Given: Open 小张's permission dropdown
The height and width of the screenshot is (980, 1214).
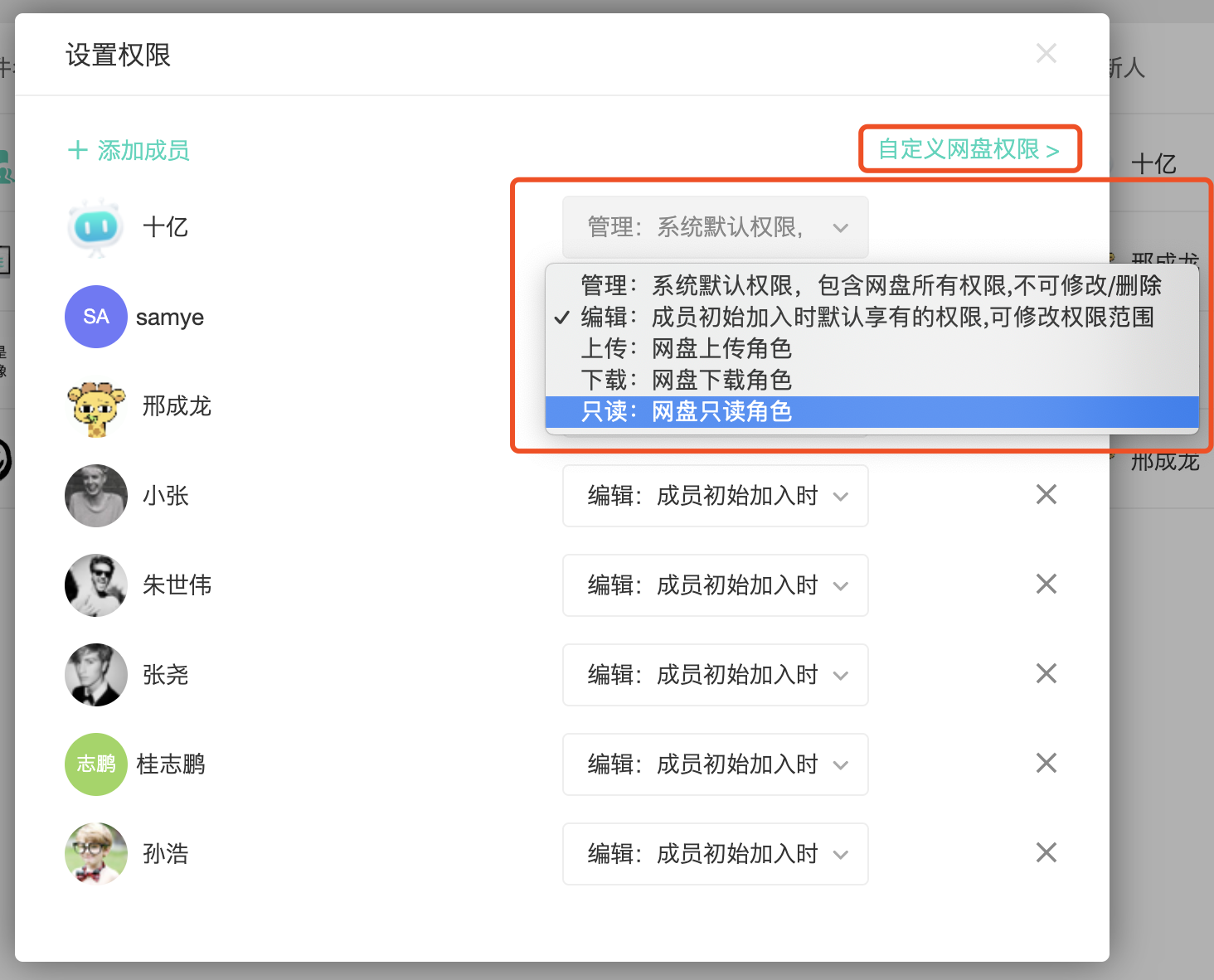Looking at the screenshot, I should [716, 496].
